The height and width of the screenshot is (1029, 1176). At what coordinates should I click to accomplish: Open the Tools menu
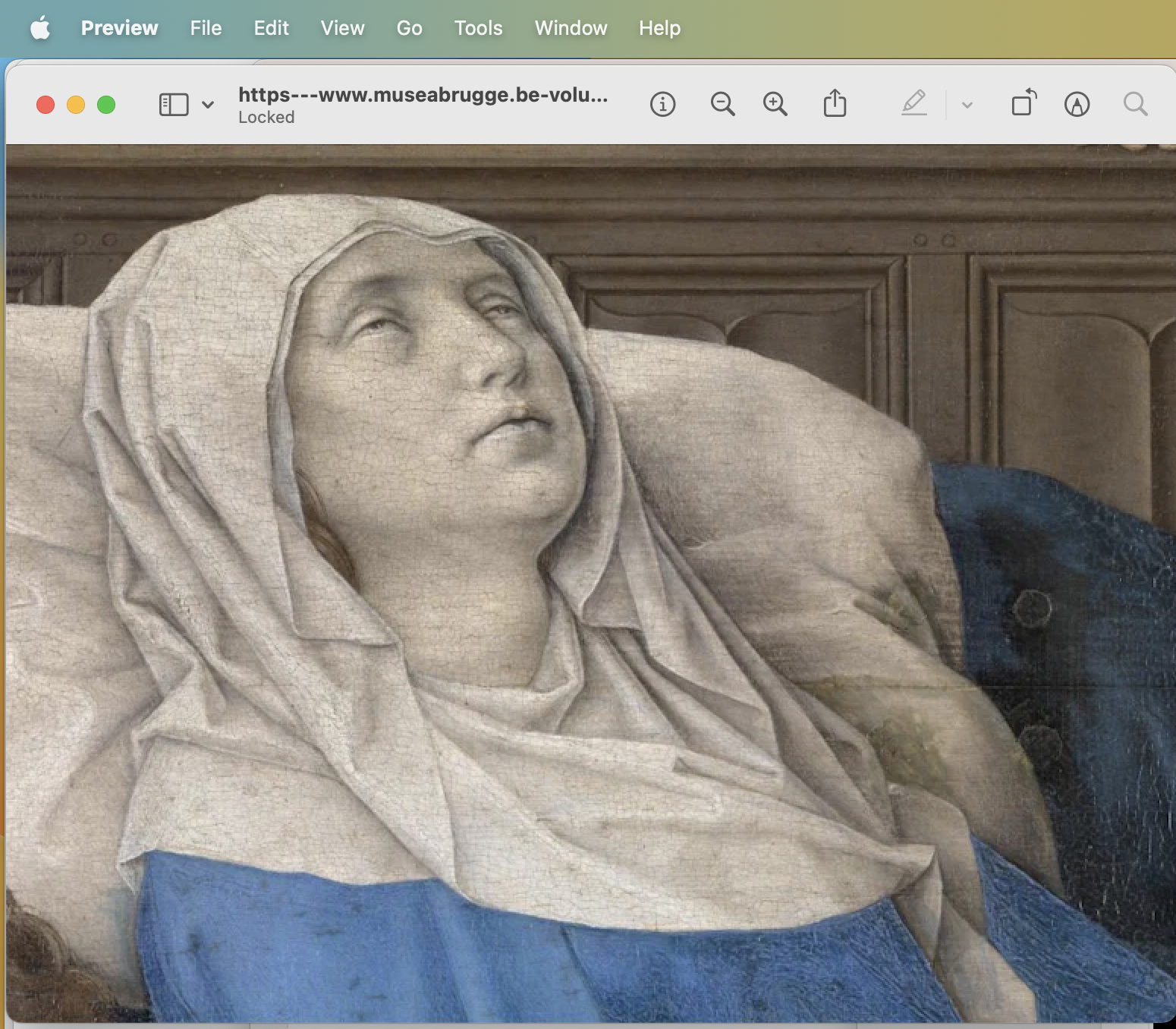click(x=478, y=28)
